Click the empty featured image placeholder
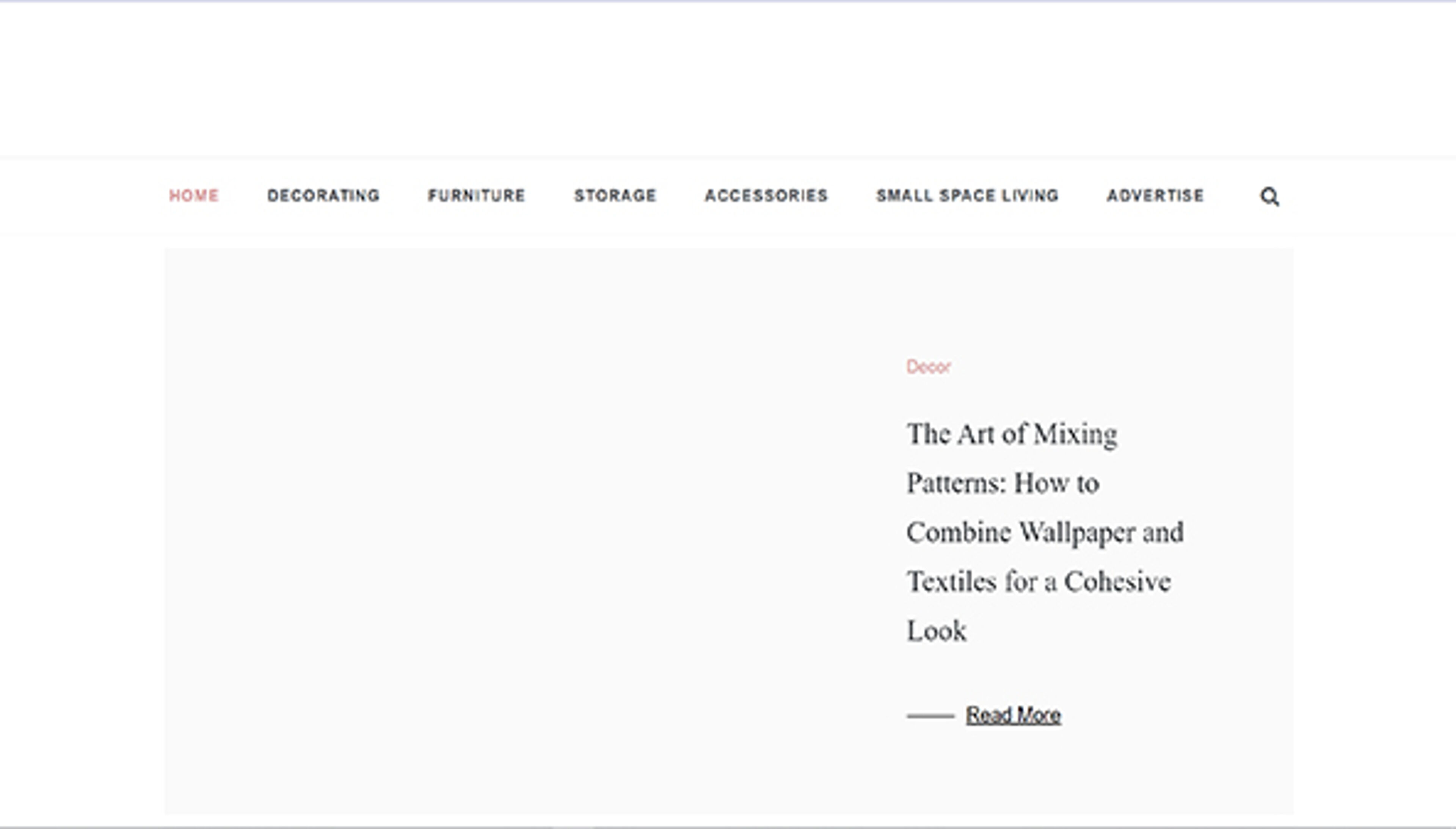 [512, 529]
